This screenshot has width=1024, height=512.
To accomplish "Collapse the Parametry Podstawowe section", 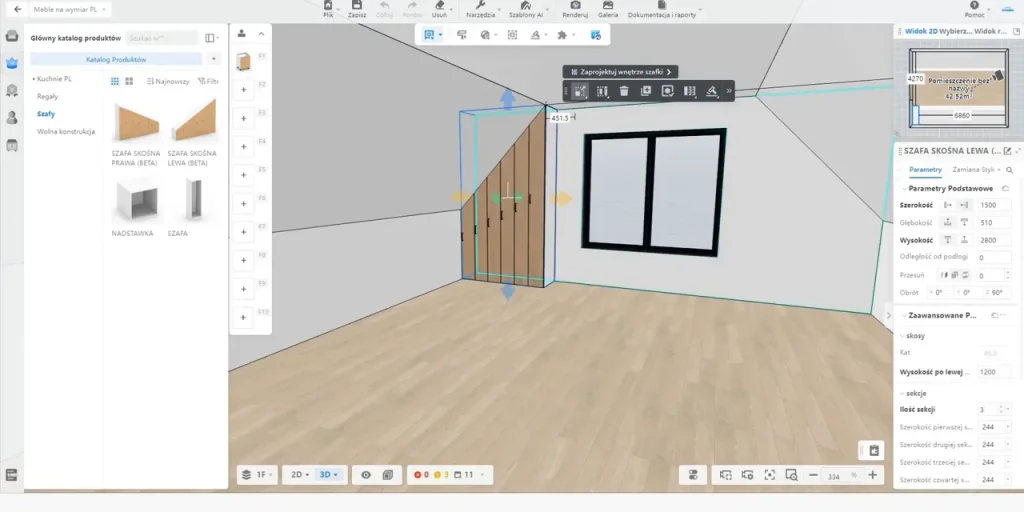I will pyautogui.click(x=904, y=189).
